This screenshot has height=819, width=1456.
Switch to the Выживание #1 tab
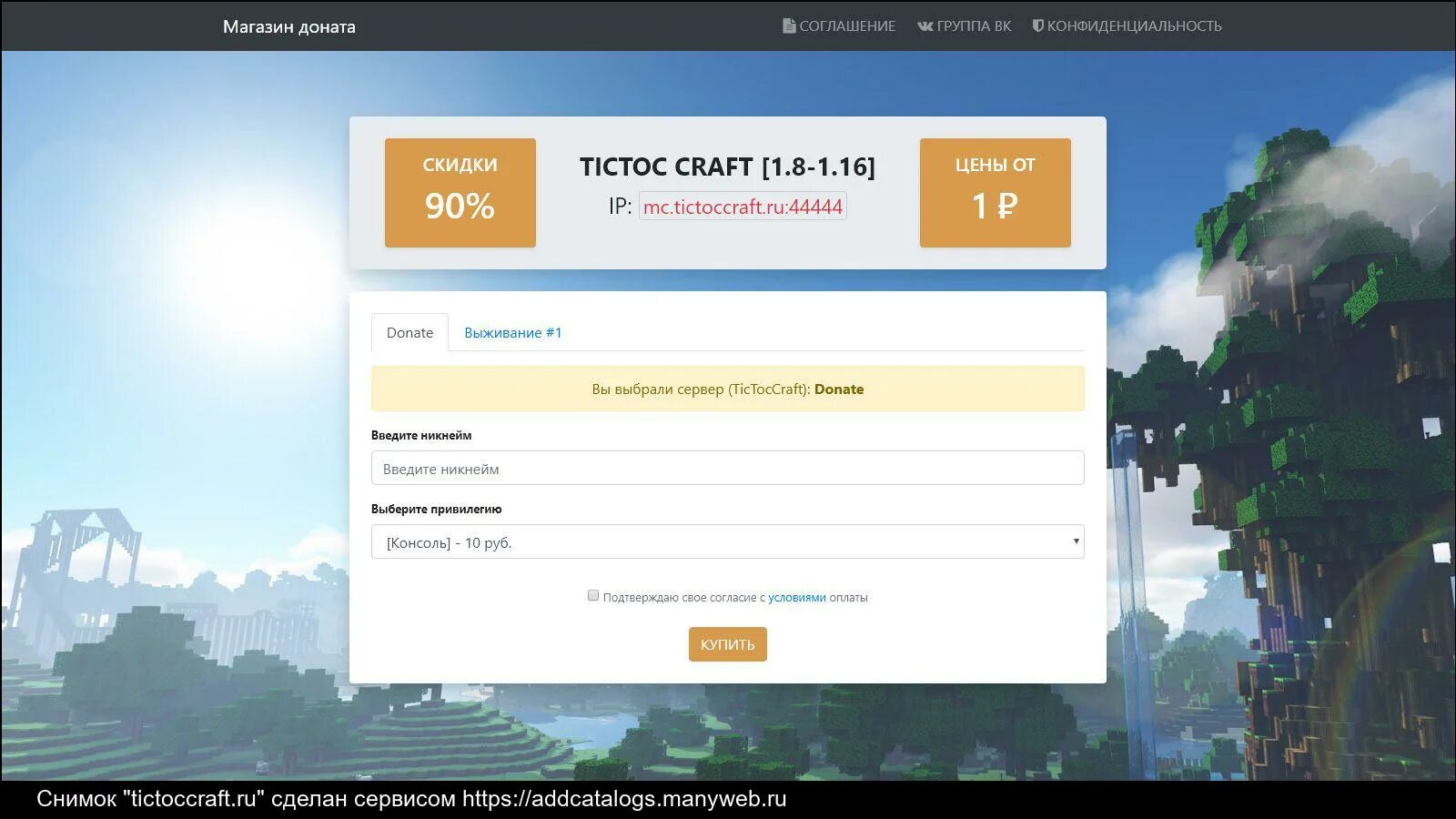coord(513,333)
